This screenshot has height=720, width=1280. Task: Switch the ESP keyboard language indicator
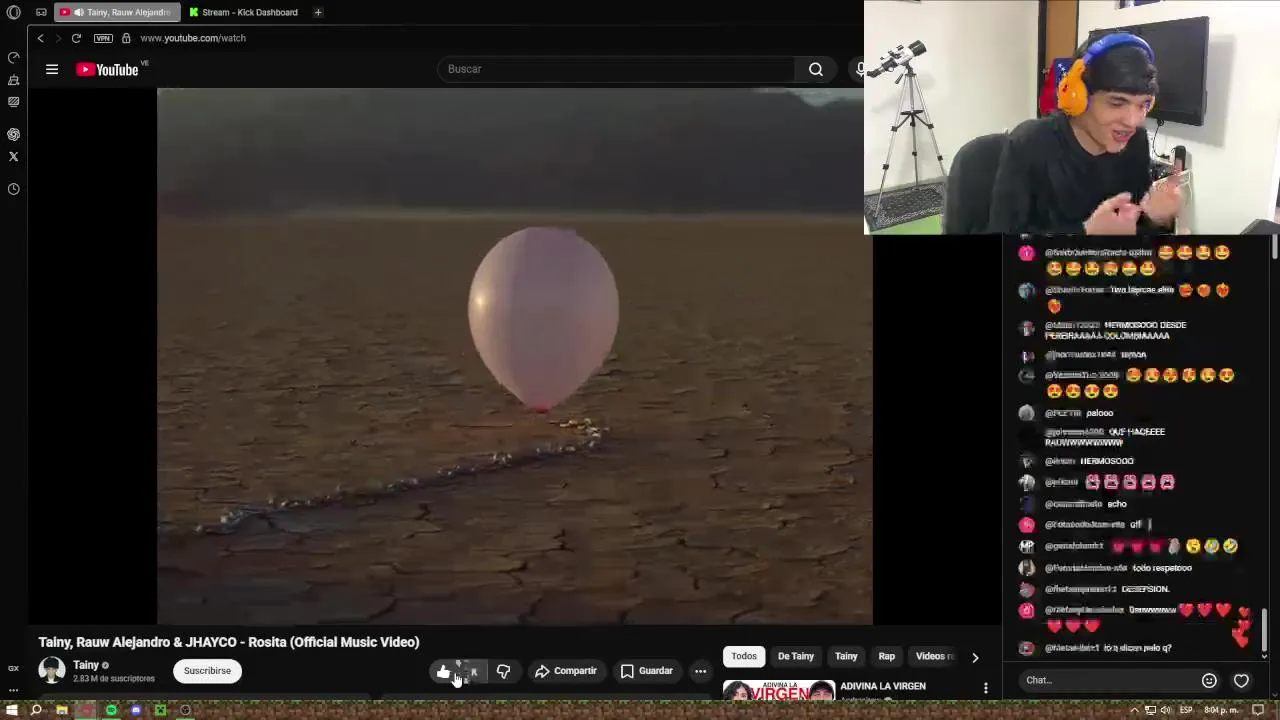coord(1185,710)
